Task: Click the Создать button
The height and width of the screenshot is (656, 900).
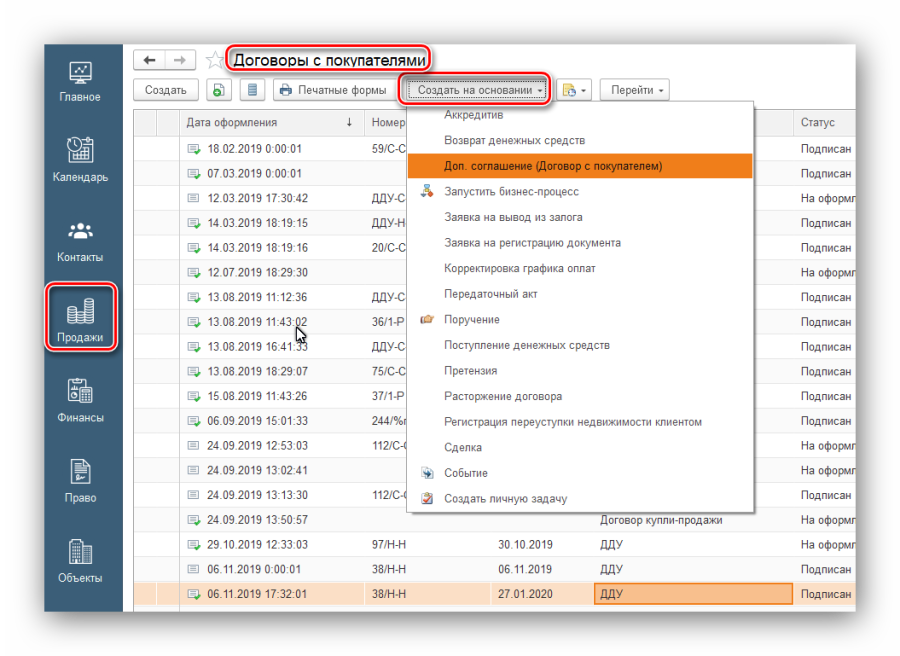Action: pyautogui.click(x=165, y=90)
